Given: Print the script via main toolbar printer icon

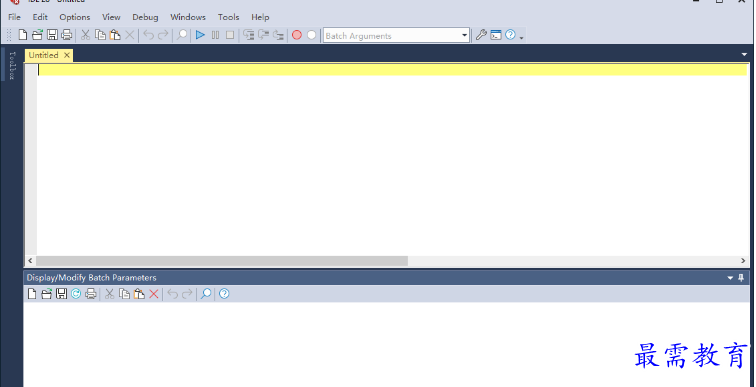Looking at the screenshot, I should [x=67, y=35].
